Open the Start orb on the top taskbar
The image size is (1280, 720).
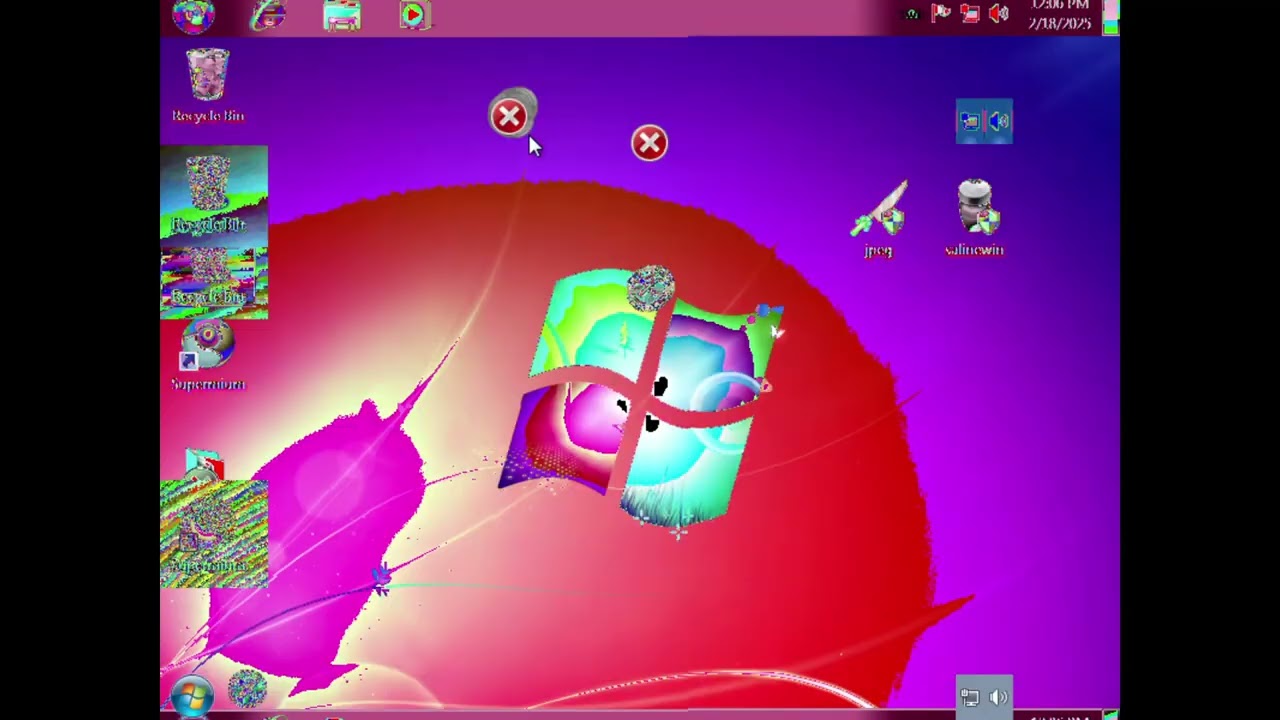(193, 16)
